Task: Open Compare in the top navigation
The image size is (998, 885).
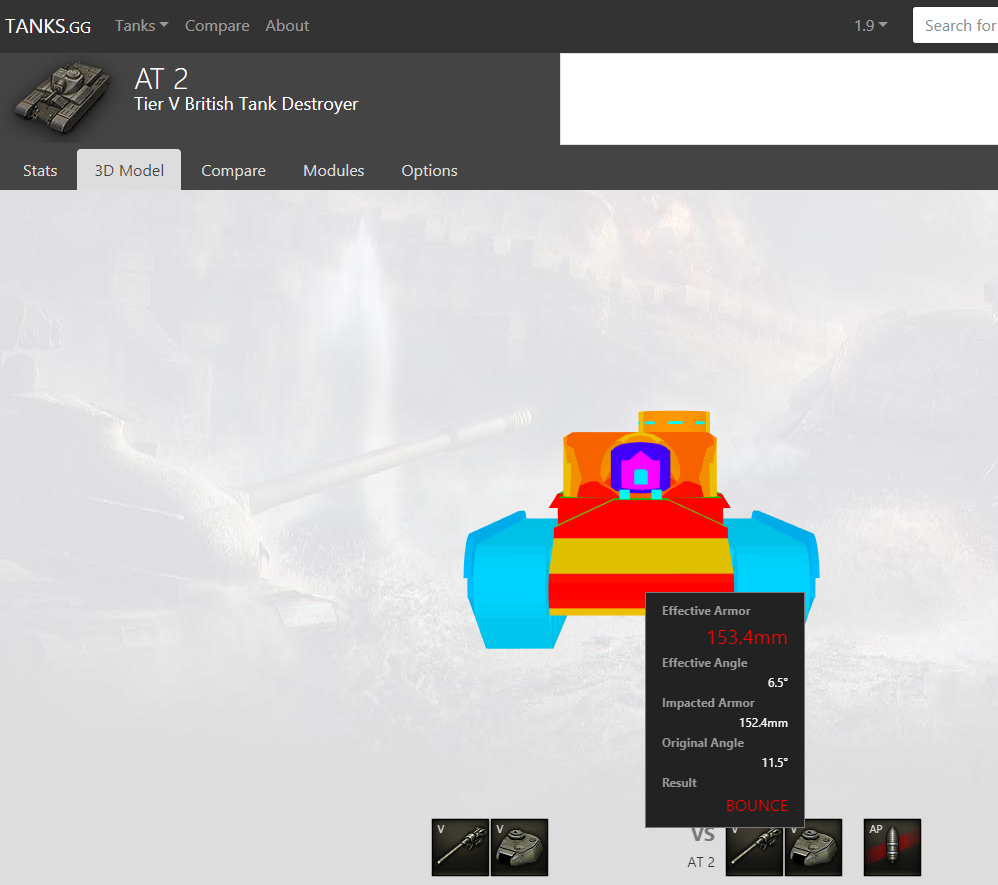Action: coord(217,25)
